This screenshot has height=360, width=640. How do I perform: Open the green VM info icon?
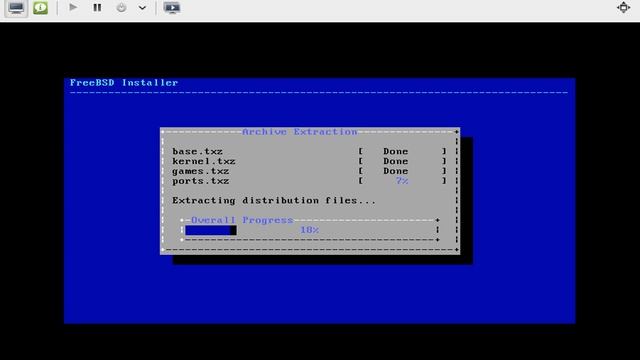coord(40,8)
